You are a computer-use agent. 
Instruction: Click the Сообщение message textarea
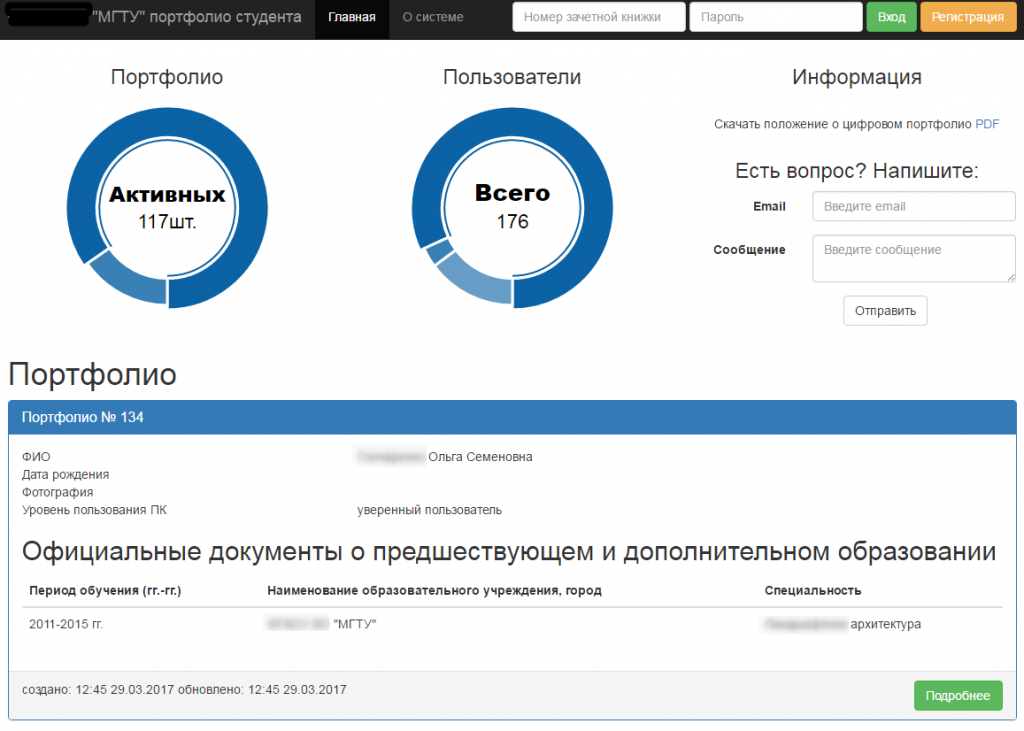coord(914,258)
